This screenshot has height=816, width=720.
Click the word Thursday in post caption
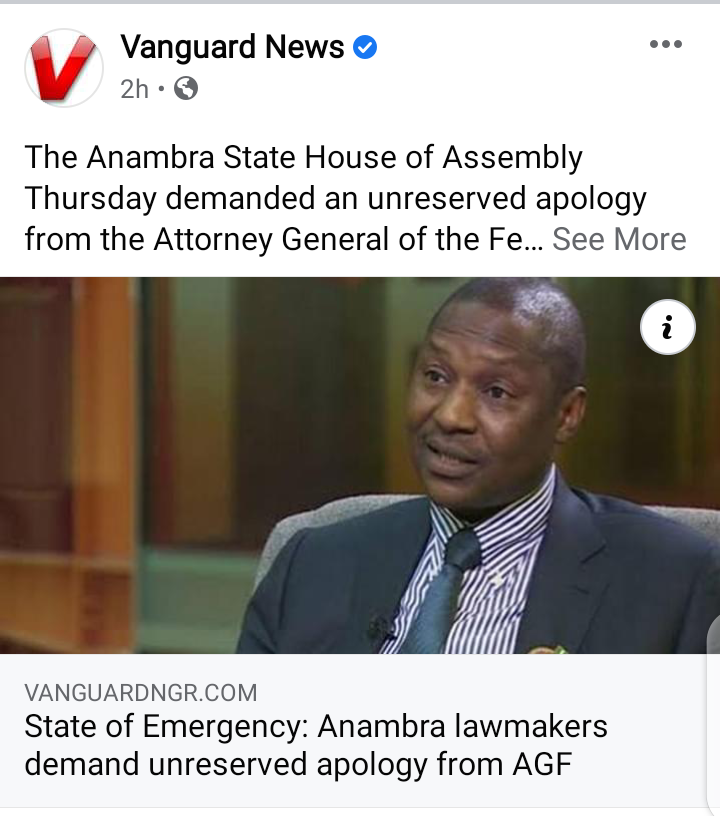(91, 198)
